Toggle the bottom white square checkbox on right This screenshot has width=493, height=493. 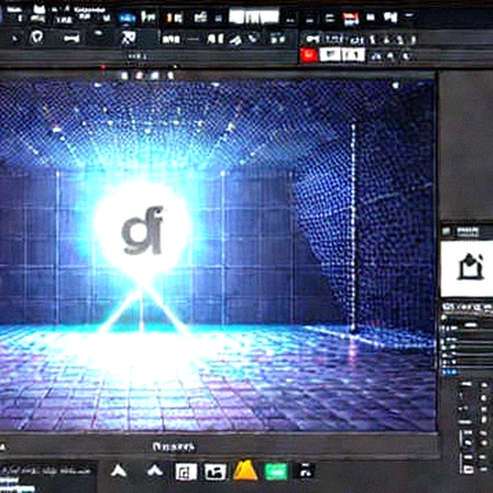[x=467, y=470]
